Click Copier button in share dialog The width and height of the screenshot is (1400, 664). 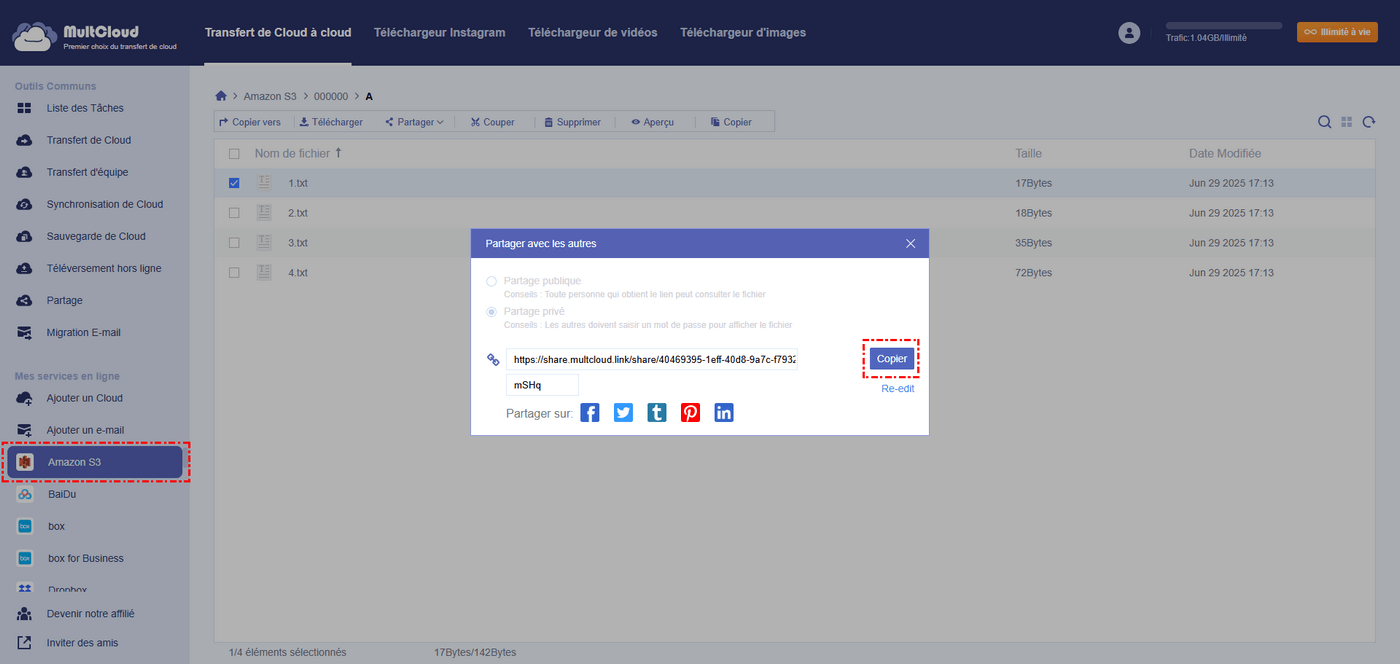892,359
